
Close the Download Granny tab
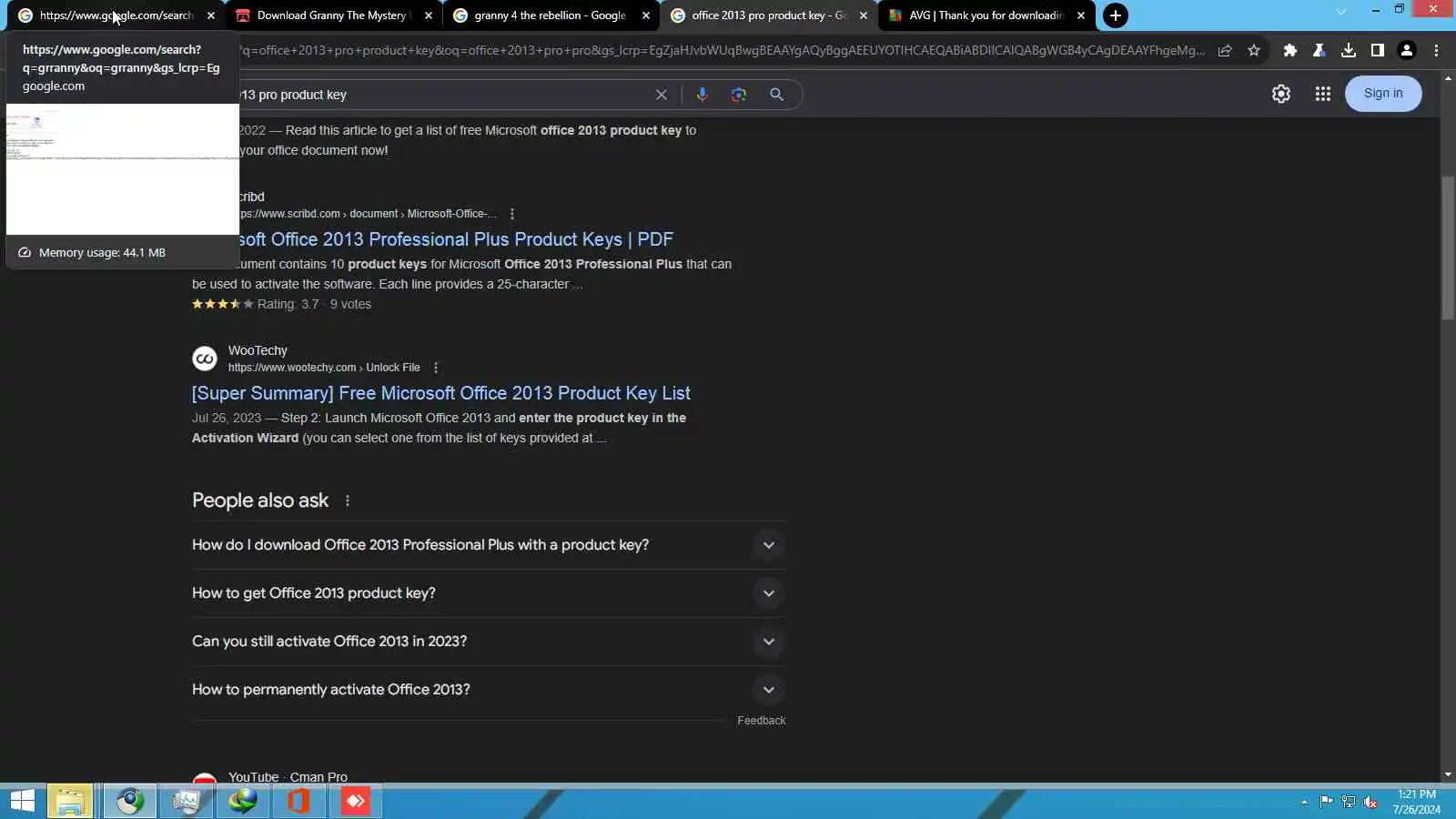tap(429, 15)
